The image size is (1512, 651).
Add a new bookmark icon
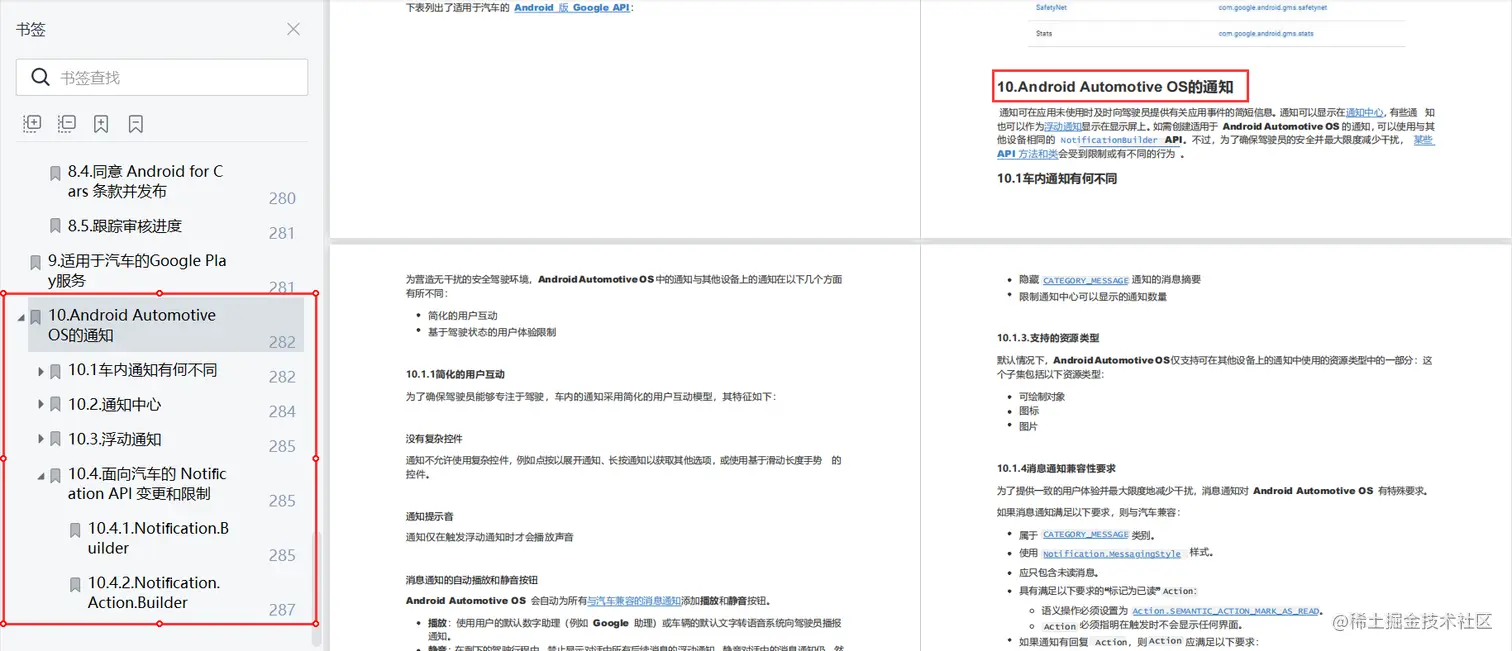[x=101, y=124]
